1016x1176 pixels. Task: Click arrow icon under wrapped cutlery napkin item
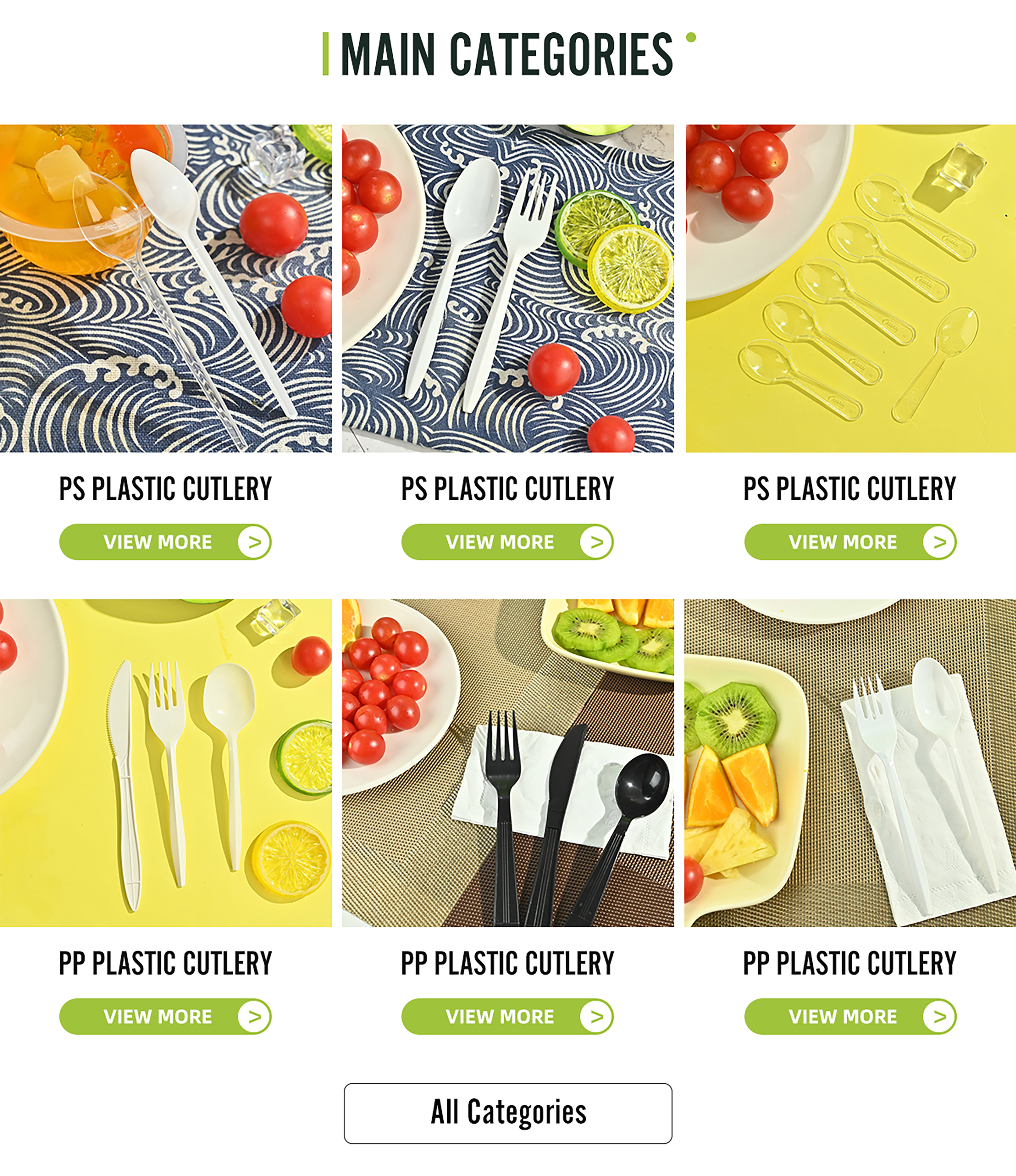tap(939, 1016)
